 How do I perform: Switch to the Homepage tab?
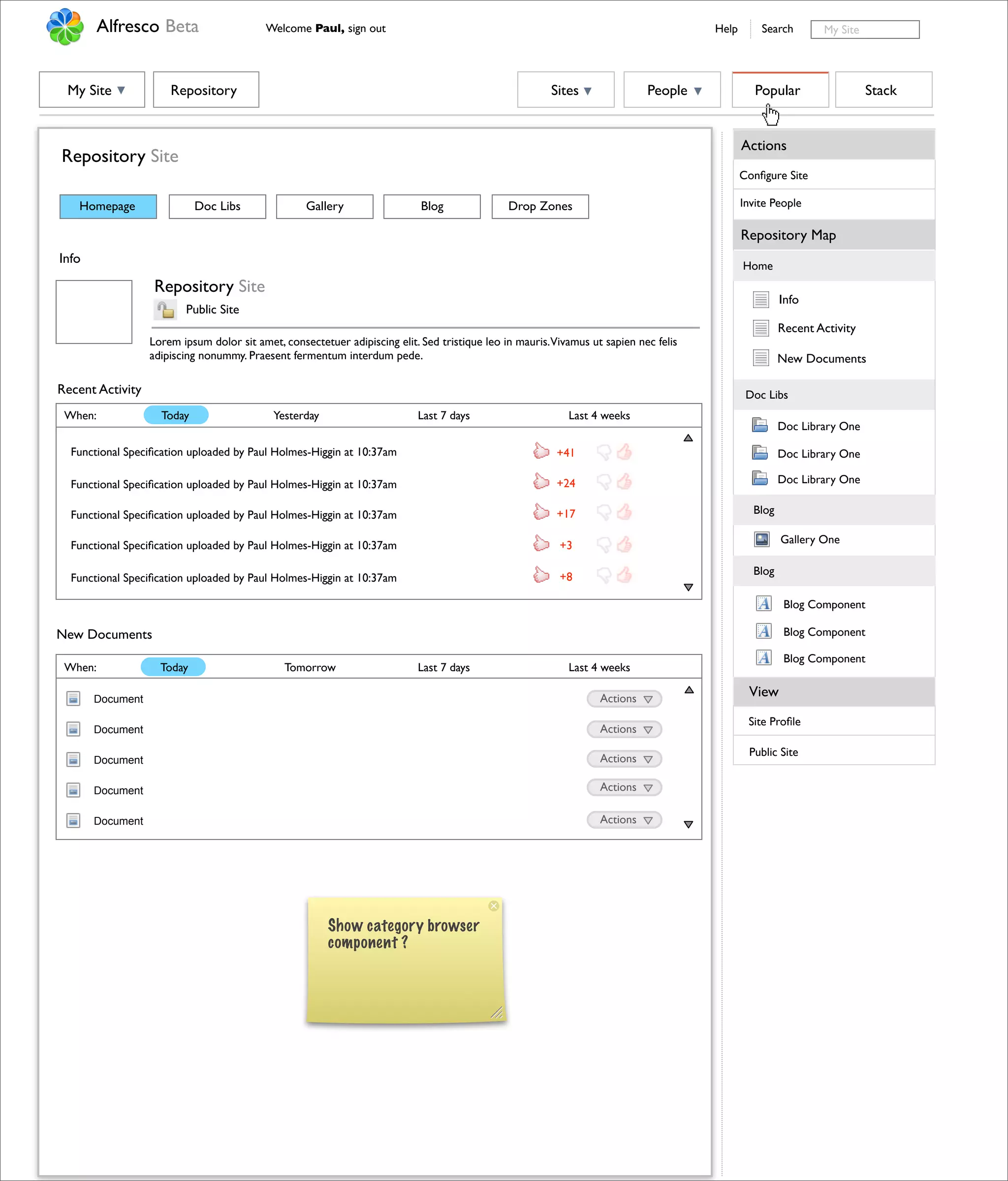point(108,206)
